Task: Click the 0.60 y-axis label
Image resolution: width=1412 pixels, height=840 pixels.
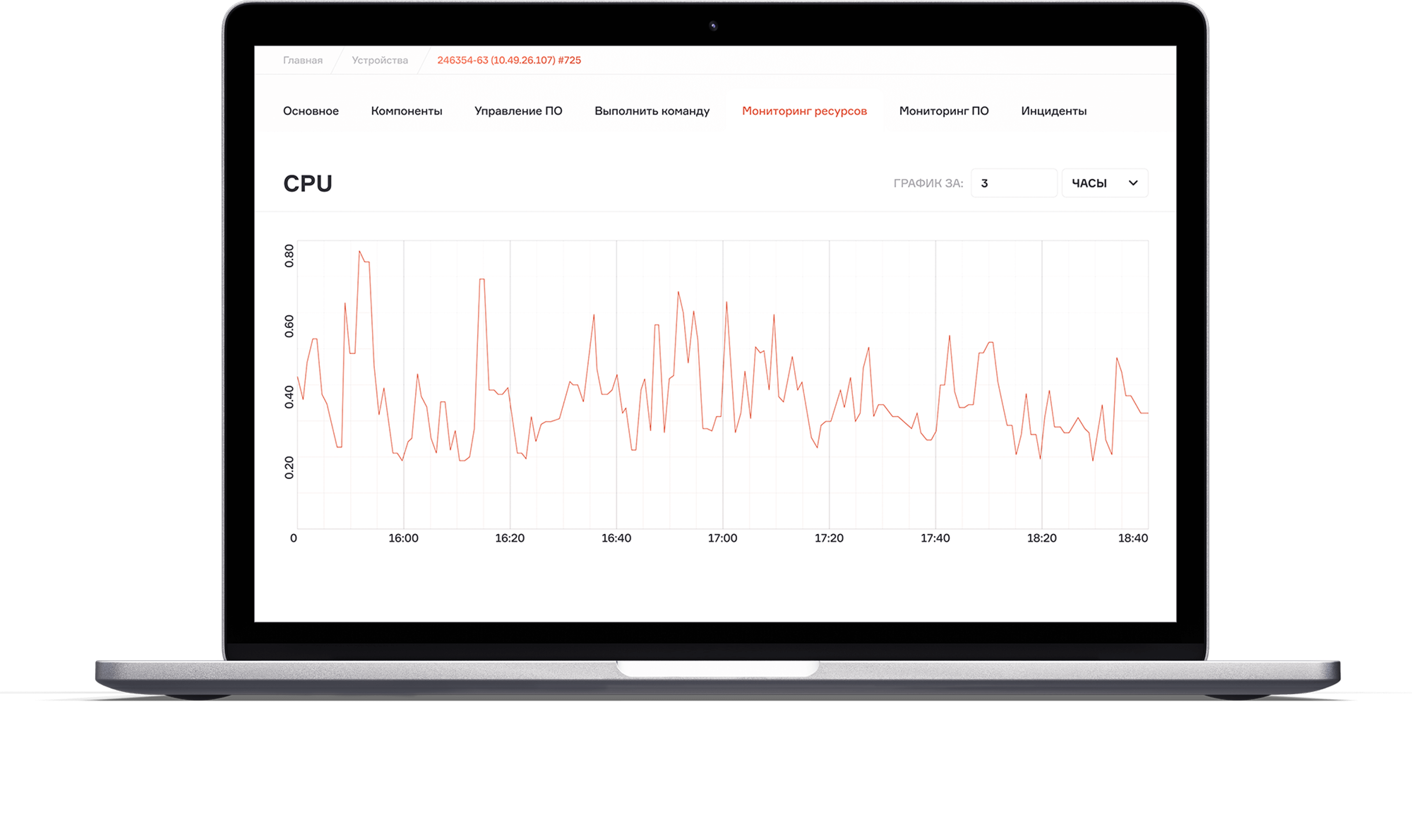Action: (289, 327)
